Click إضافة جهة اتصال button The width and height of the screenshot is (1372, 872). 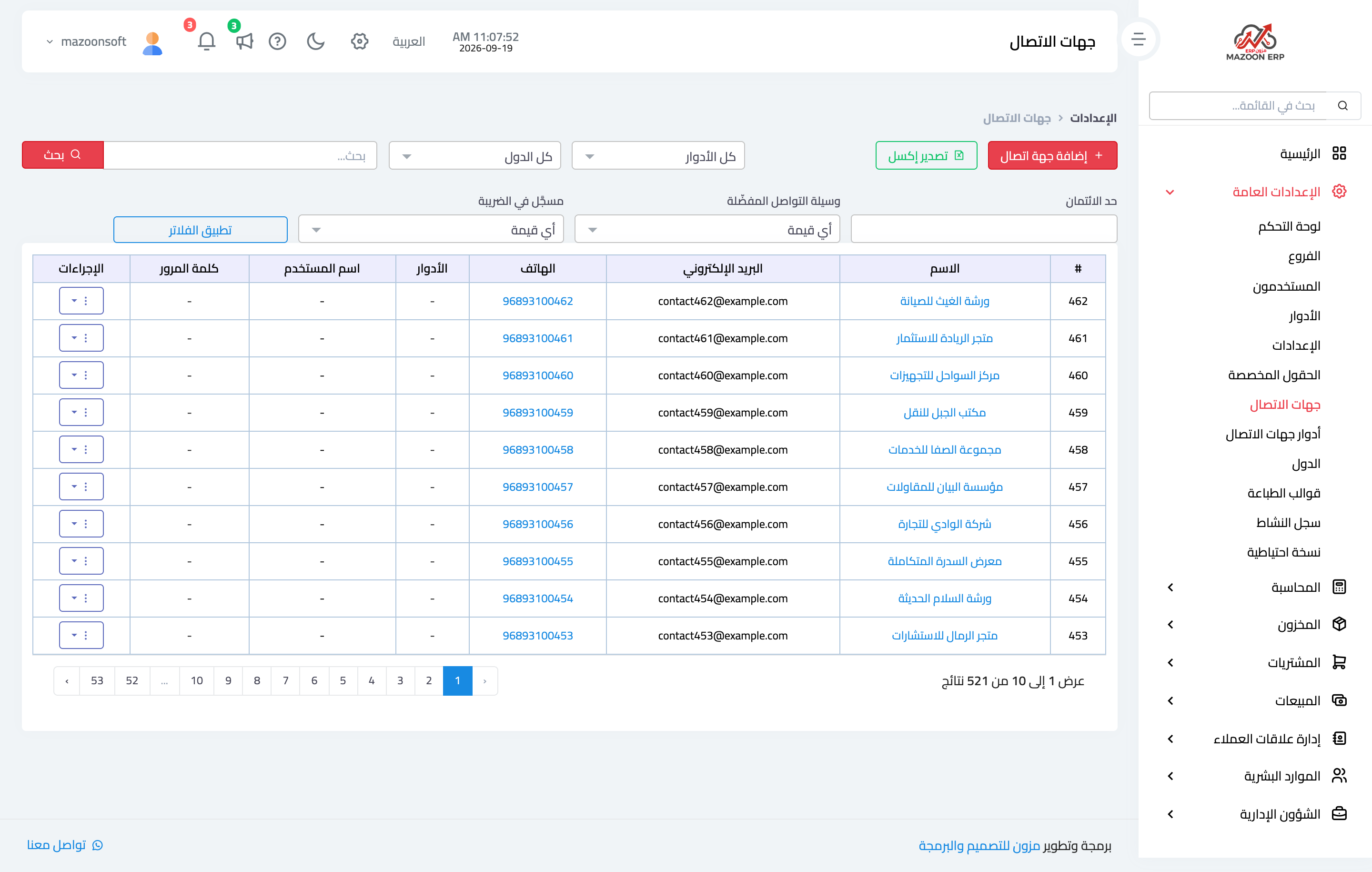[1052, 156]
